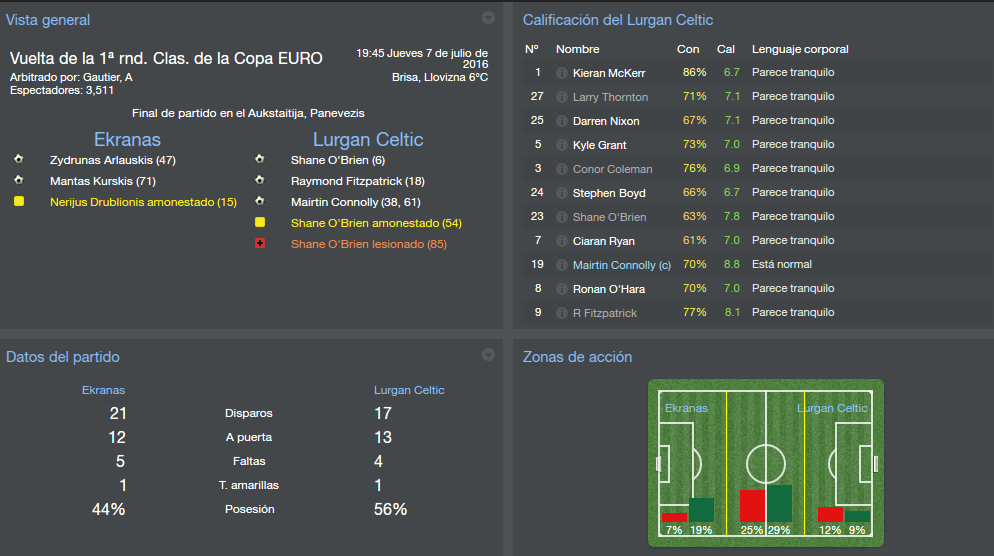The width and height of the screenshot is (994, 556).
Task: Click the red injury icon for Shane O'Brien
Action: pyautogui.click(x=260, y=243)
